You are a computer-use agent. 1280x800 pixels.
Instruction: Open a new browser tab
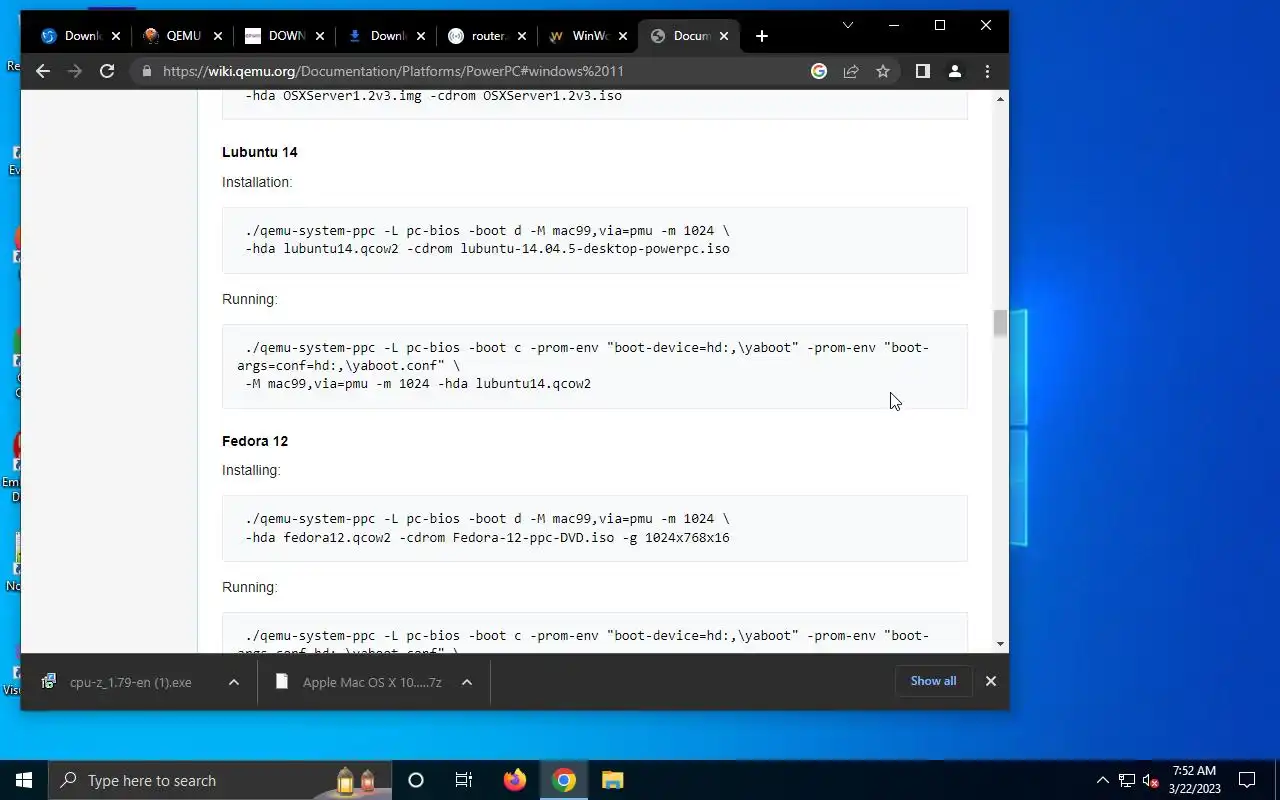[762, 36]
